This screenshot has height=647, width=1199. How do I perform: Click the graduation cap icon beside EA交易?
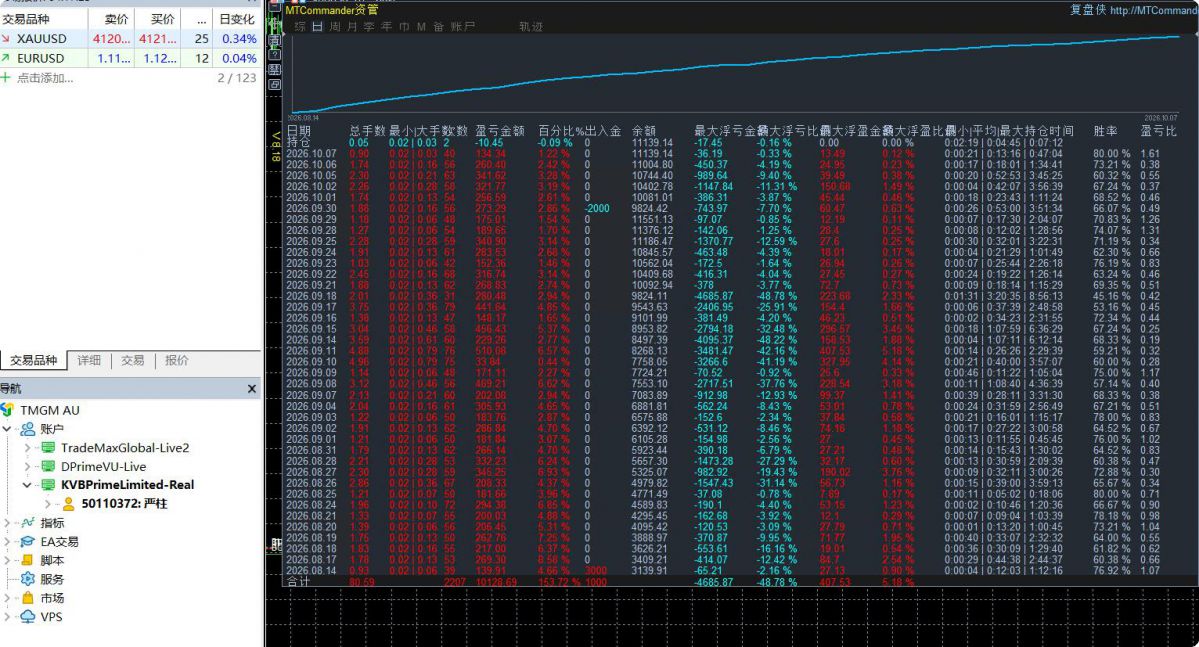tap(28, 541)
